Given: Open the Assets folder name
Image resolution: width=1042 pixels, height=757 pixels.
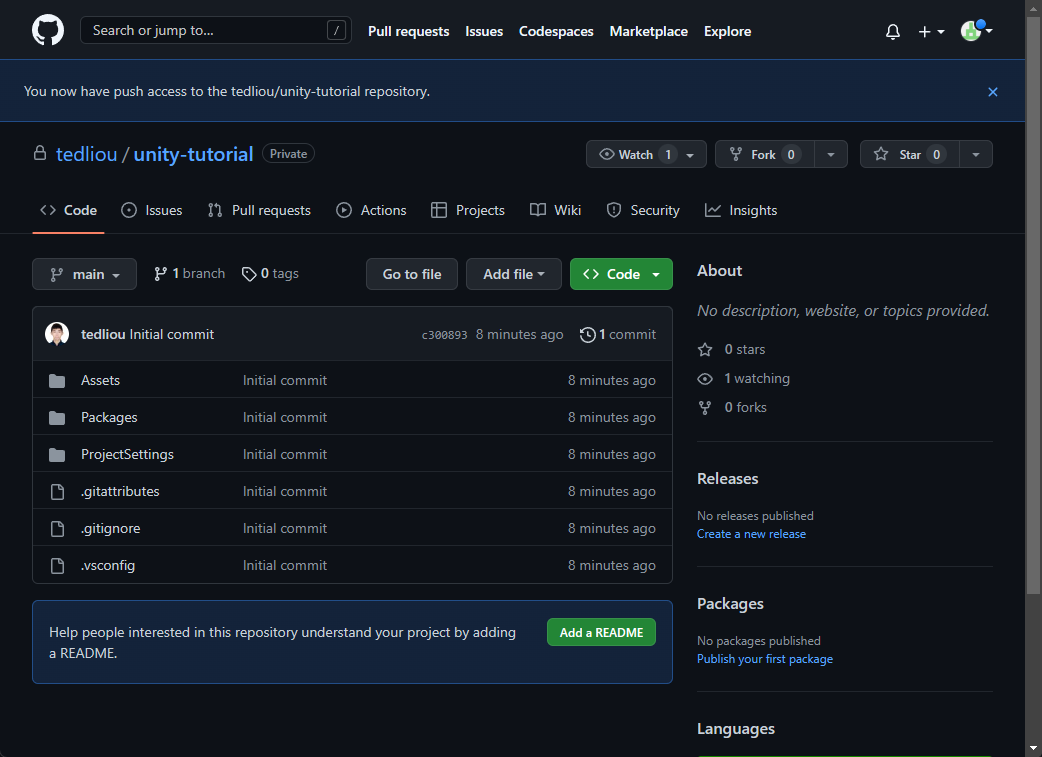Looking at the screenshot, I should (100, 381).
